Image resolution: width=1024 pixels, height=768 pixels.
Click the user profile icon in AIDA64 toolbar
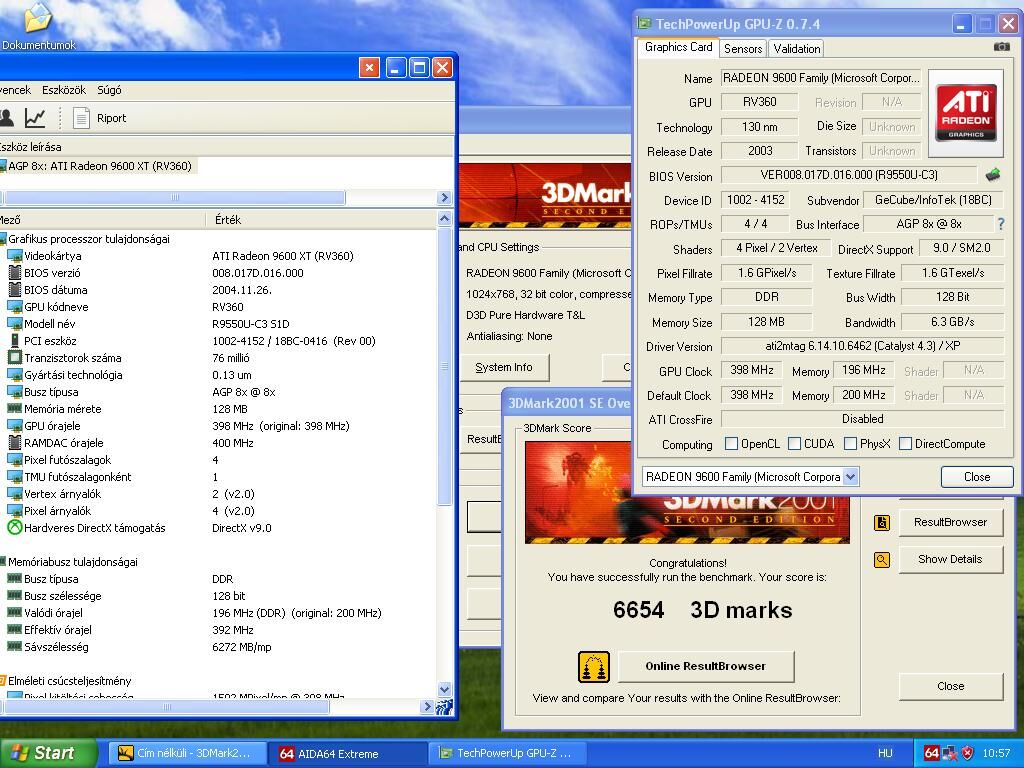pos(7,118)
